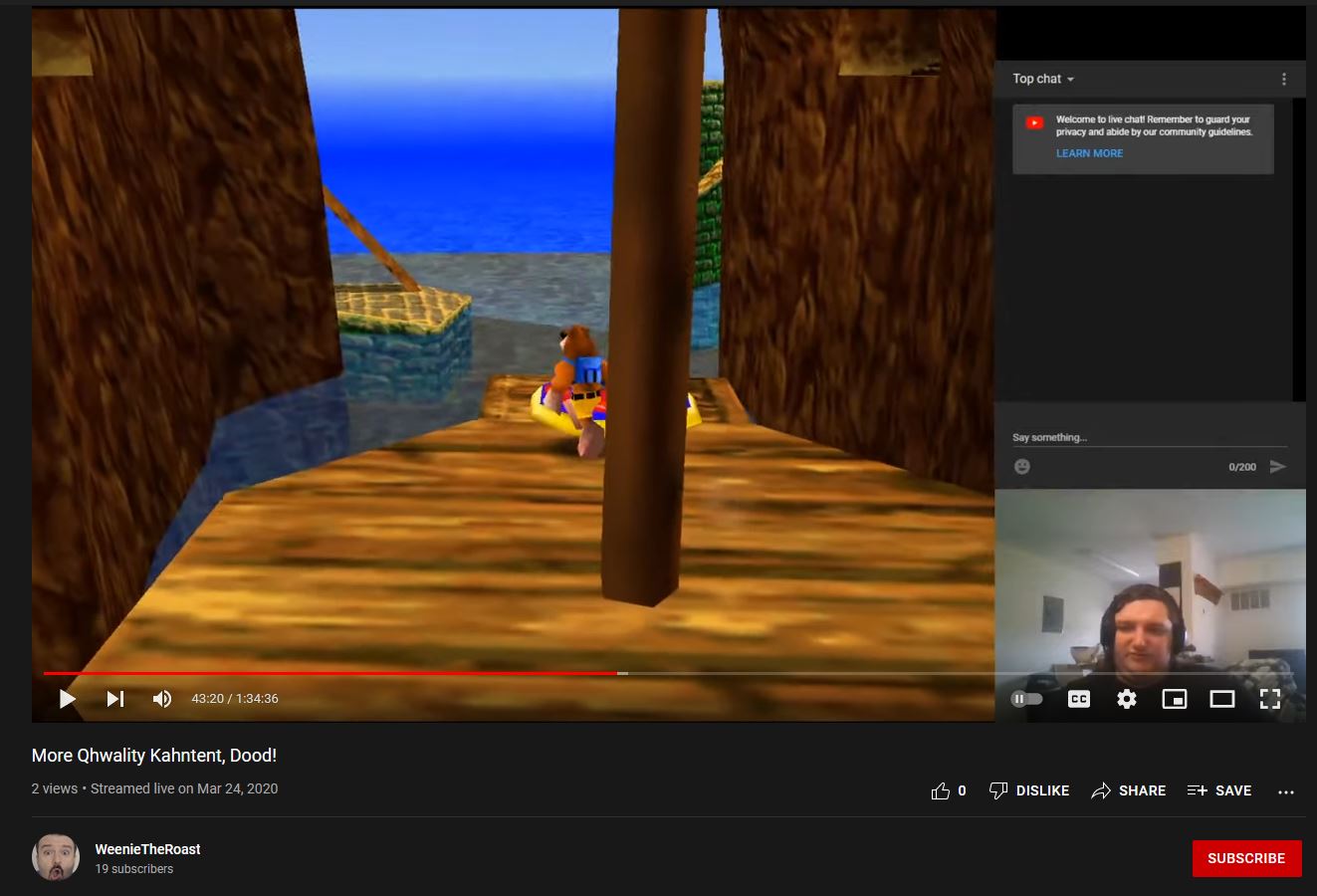Image resolution: width=1317 pixels, height=896 pixels.
Task: Save the video to a playlist
Action: click(1219, 790)
